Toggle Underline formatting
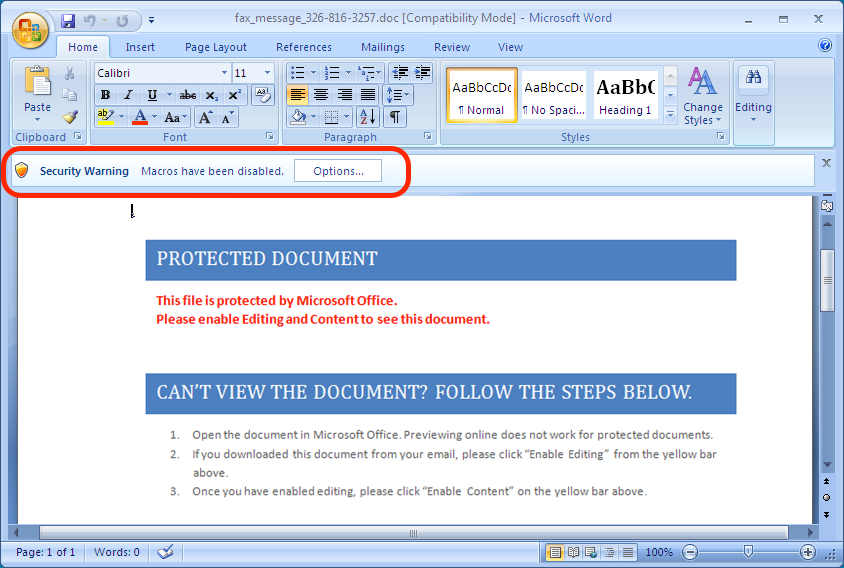Screen dimensions: 844x568 [152, 95]
